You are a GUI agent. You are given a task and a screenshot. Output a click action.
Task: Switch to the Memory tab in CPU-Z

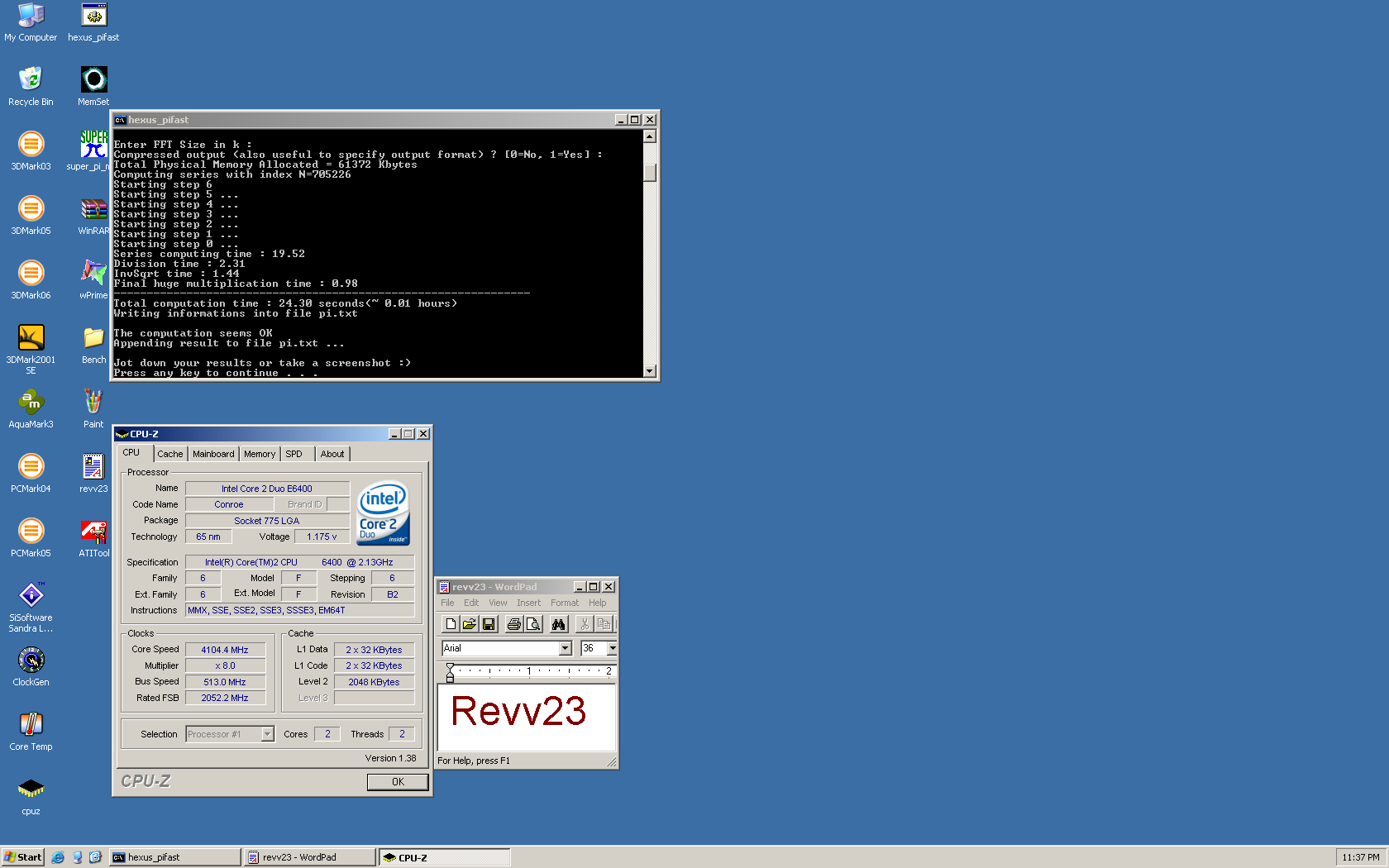click(x=260, y=454)
